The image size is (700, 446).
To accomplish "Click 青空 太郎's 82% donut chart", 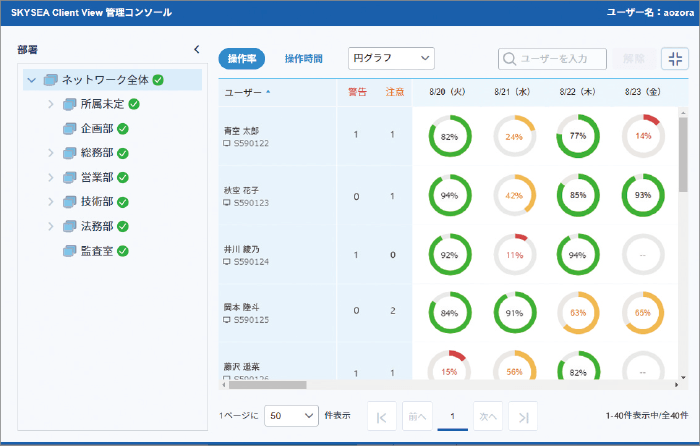I will [x=449, y=136].
